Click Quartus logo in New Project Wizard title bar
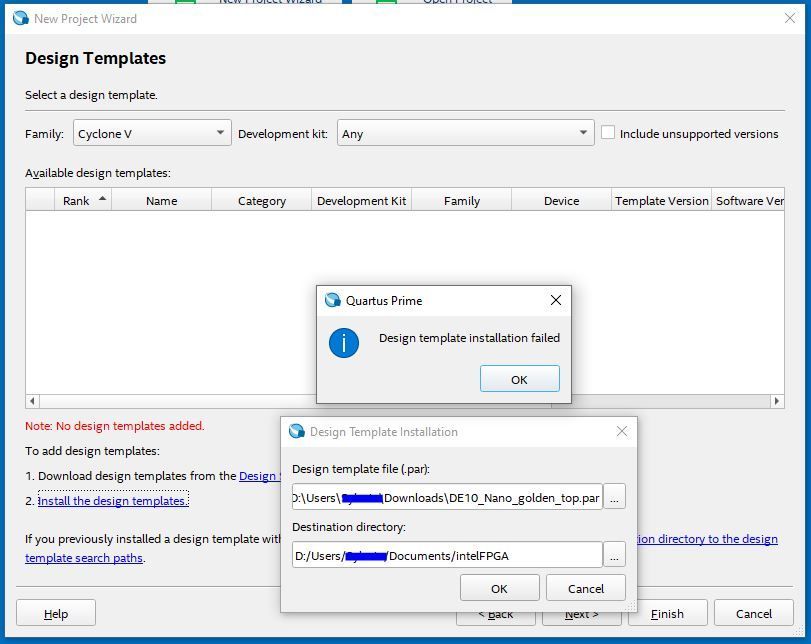This screenshot has height=644, width=811. 21,18
